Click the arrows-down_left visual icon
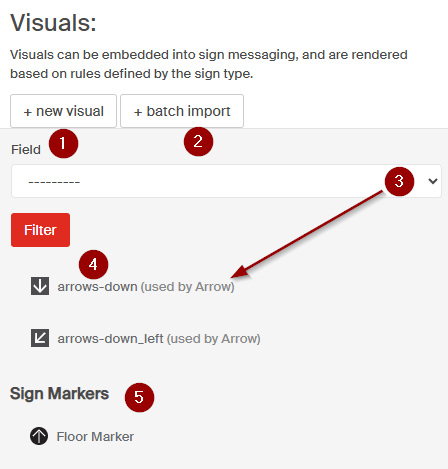 click(40, 338)
